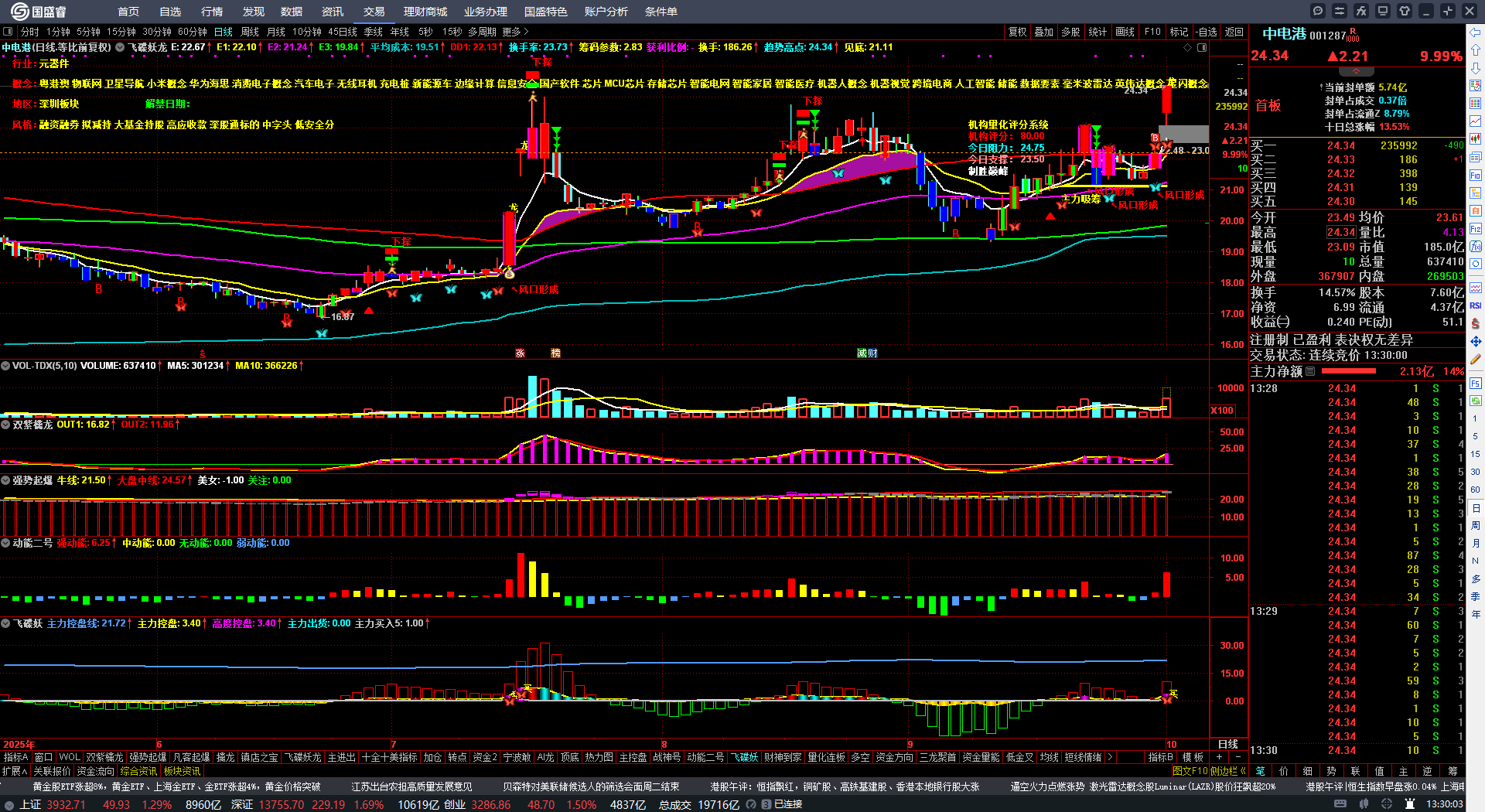Select the pencil drawing tool sidebar icon
The height and width of the screenshot is (812, 1485).
pyautogui.click(x=1476, y=359)
